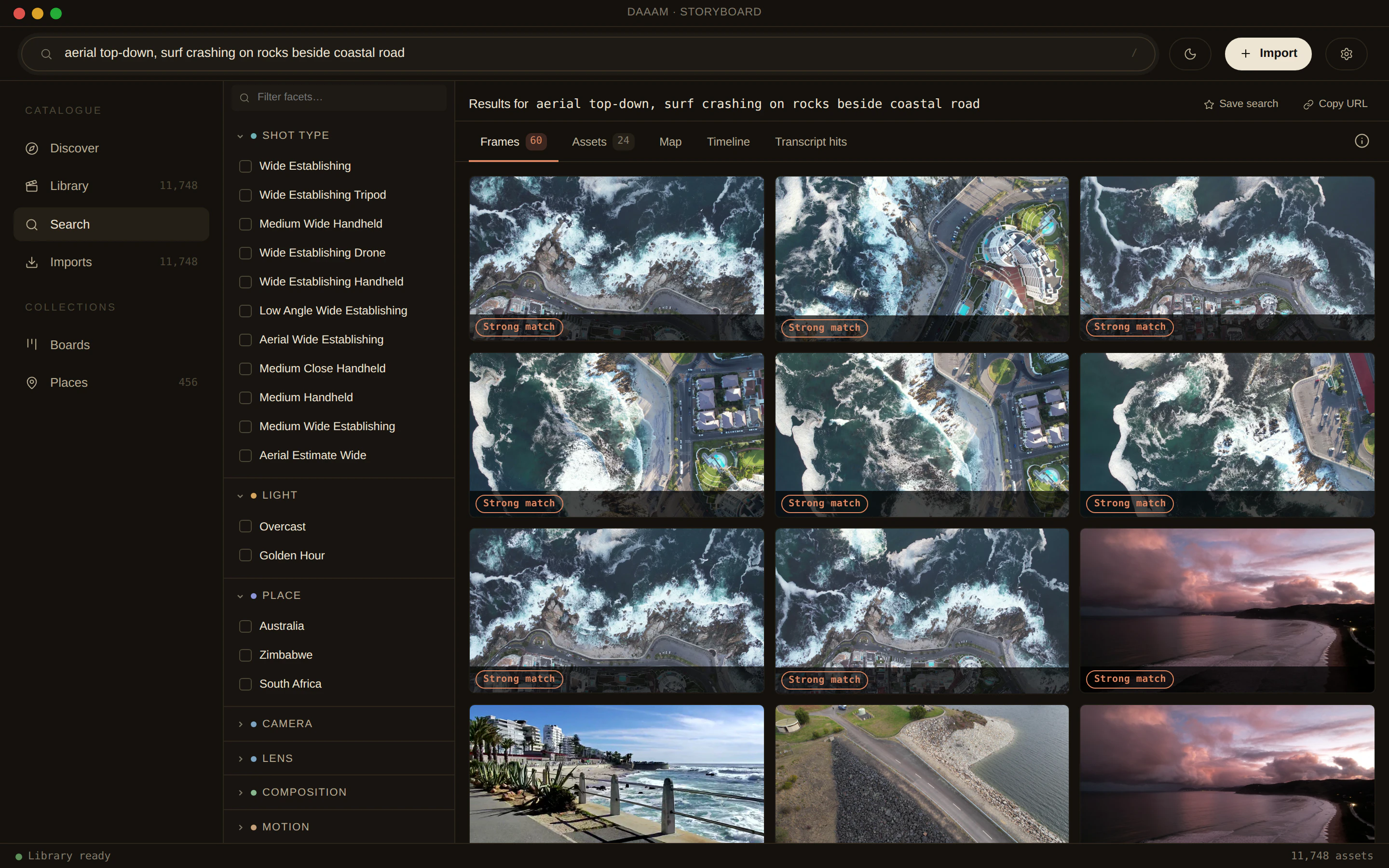The width and height of the screenshot is (1389, 868).
Task: Click the search magnifier icon in search bar
Action: tap(46, 54)
